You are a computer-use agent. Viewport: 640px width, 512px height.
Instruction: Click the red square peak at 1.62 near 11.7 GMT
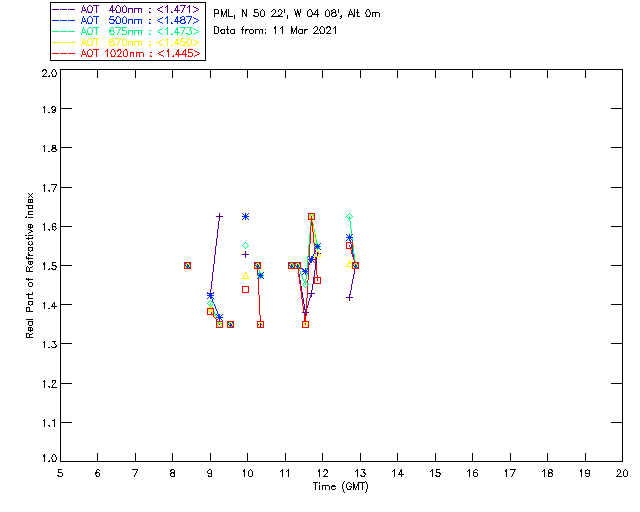(311, 216)
